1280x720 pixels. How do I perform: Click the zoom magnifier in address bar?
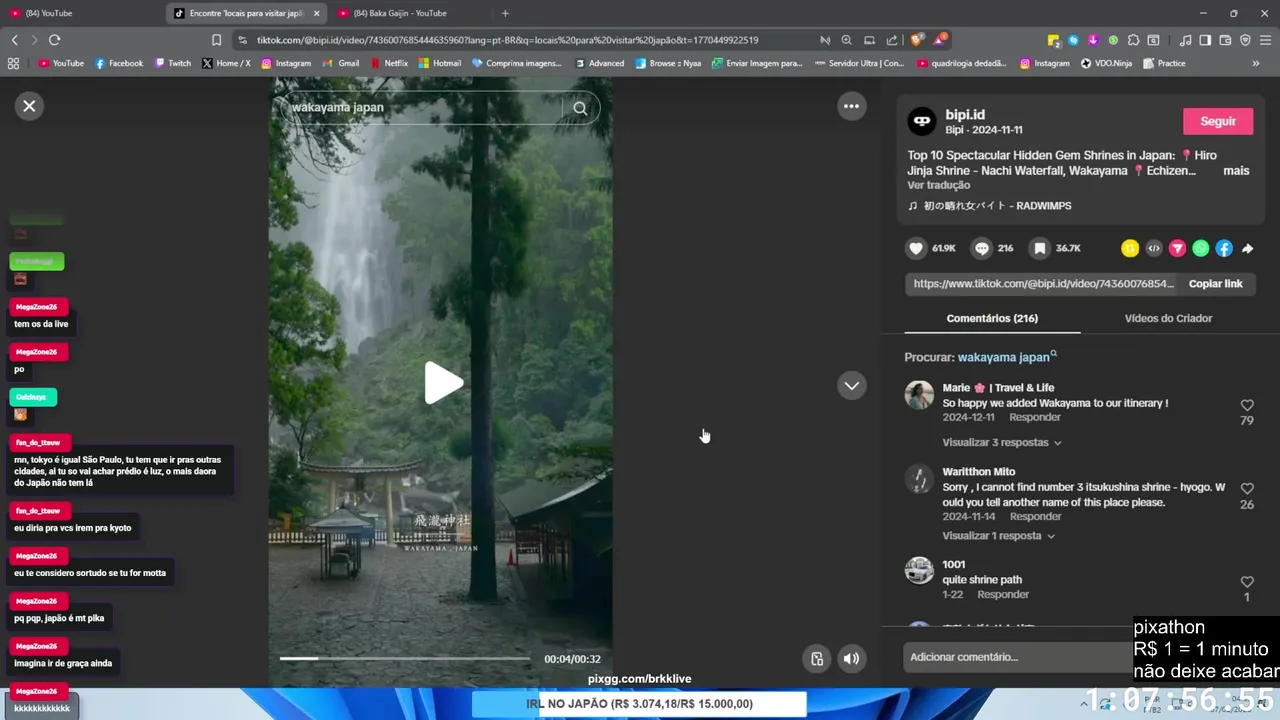pos(846,40)
